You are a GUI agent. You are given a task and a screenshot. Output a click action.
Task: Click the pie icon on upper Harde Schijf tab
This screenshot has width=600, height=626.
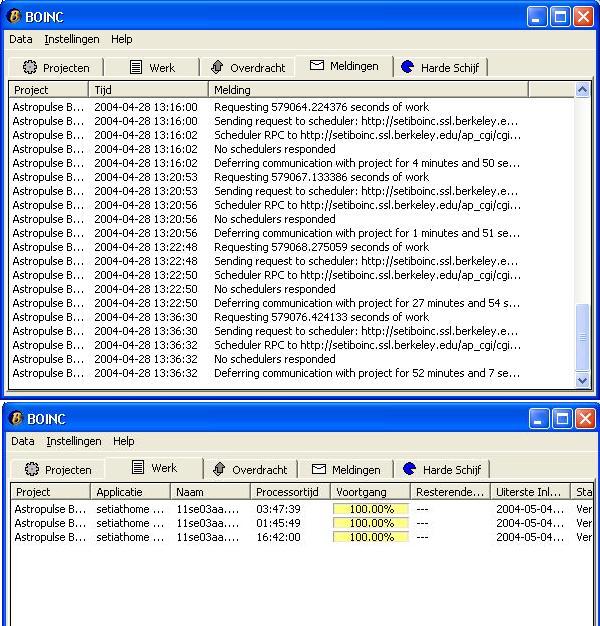[x=407, y=67]
